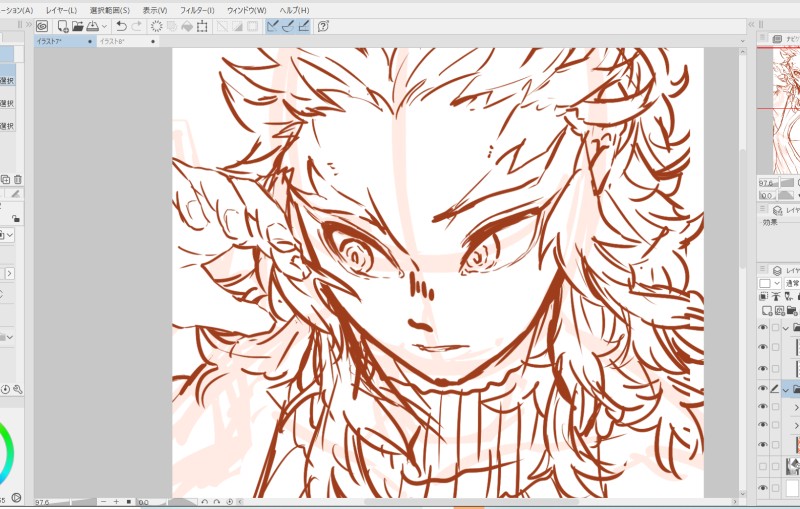Image resolution: width=800 pixels, height=509 pixels.
Task: Open the ヘルプ(H) menu
Action: (294, 10)
